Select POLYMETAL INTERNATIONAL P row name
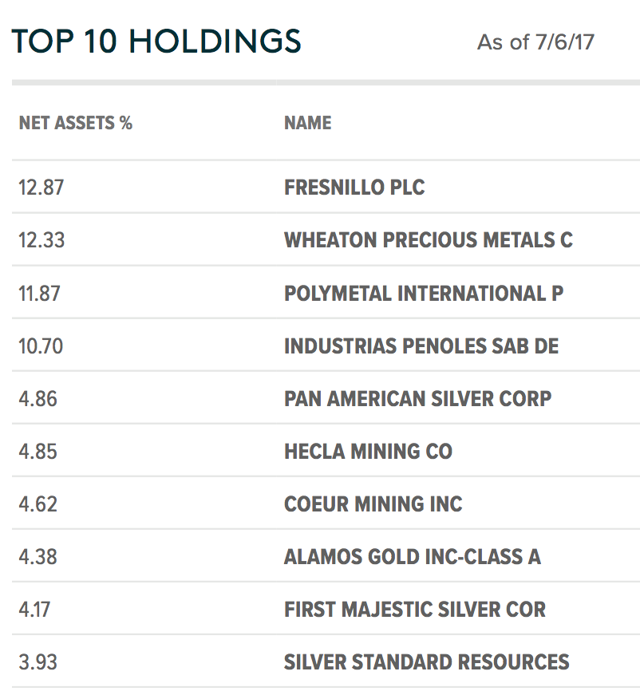The height and width of the screenshot is (699, 640). tap(424, 293)
